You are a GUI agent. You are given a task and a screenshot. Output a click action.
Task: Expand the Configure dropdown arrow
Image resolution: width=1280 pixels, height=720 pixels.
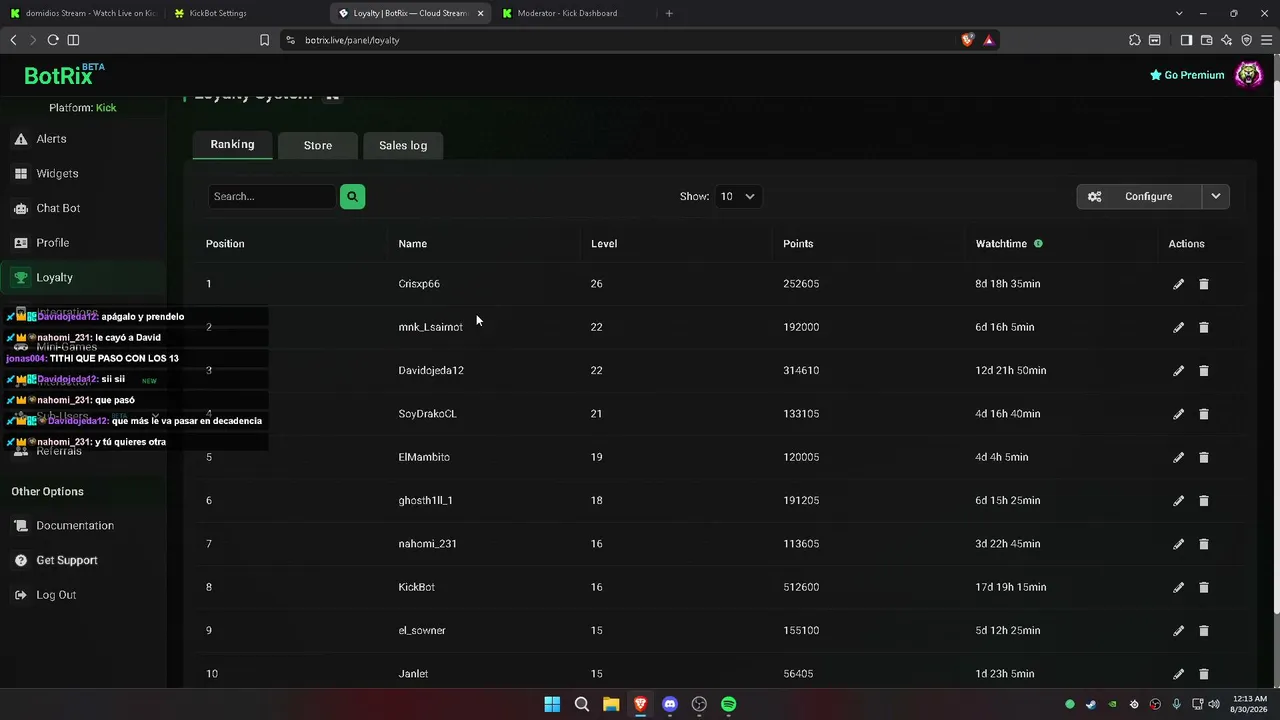point(1215,196)
